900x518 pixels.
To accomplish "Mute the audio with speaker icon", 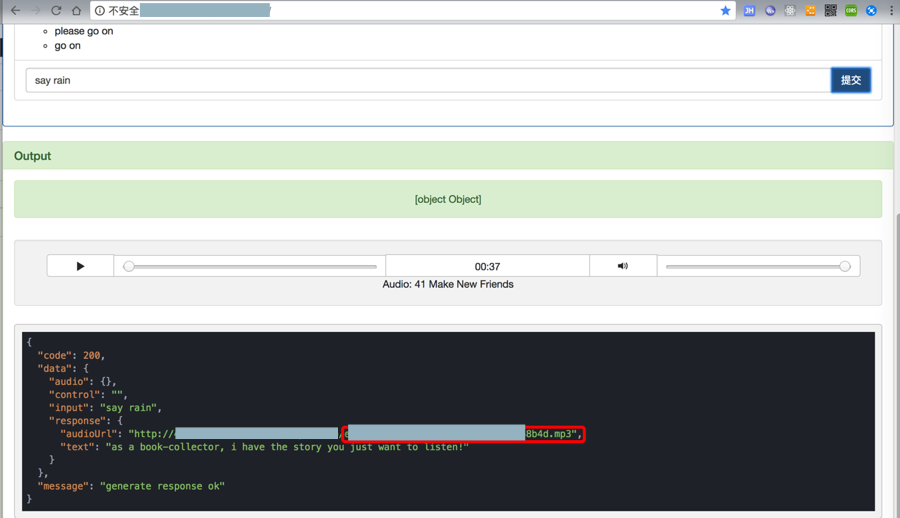I will tap(623, 266).
